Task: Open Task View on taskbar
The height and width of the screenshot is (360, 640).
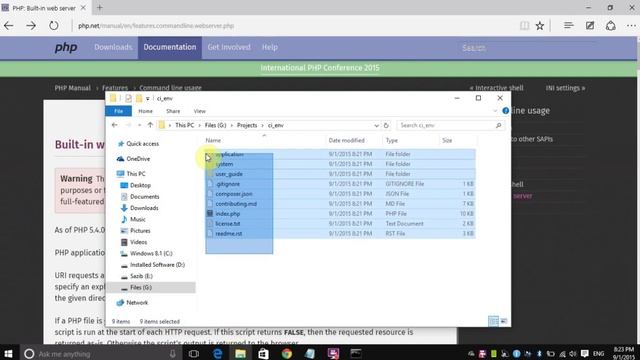Action: point(194,353)
